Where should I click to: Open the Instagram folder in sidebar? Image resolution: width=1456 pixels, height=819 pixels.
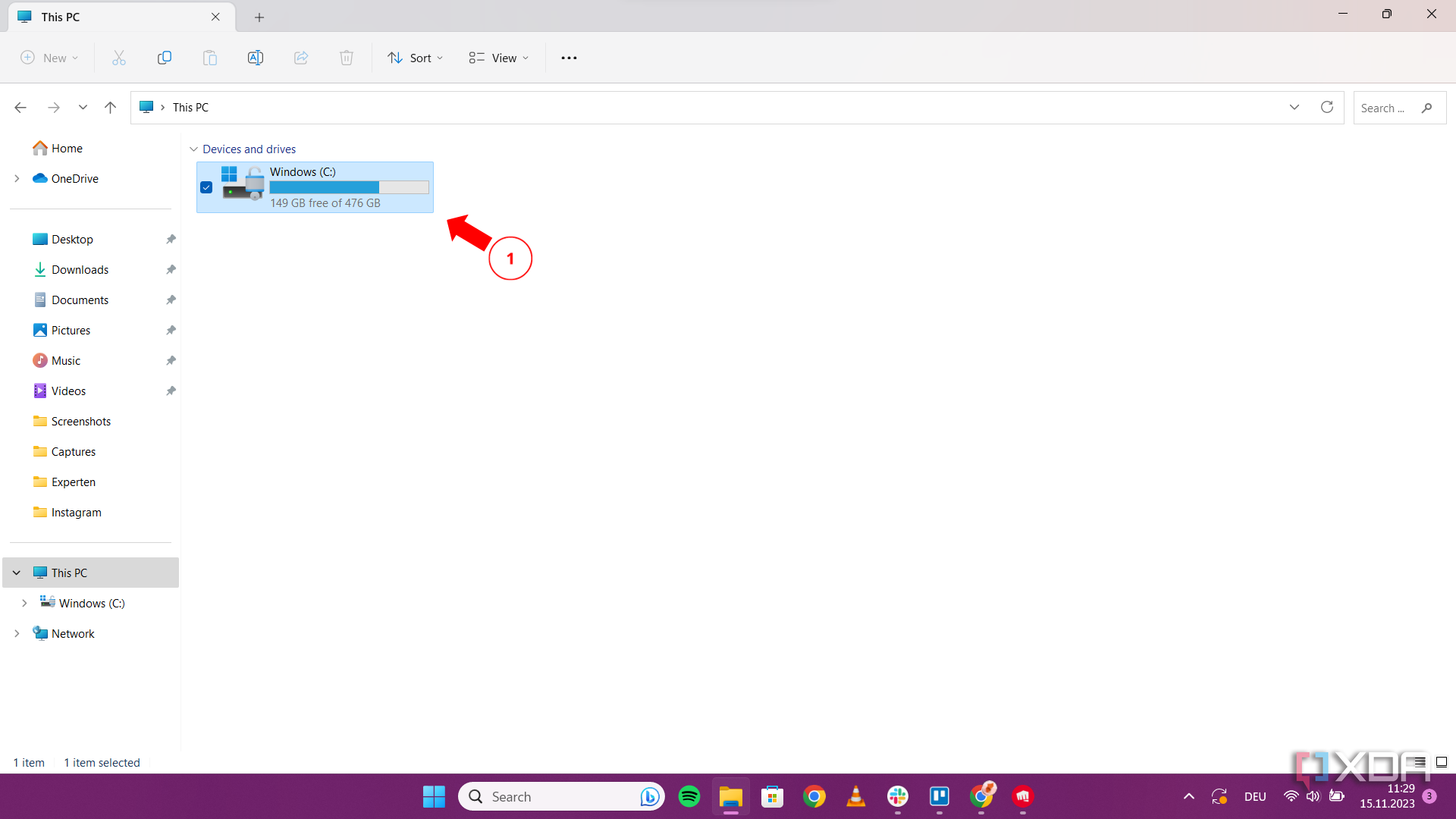[x=76, y=512]
